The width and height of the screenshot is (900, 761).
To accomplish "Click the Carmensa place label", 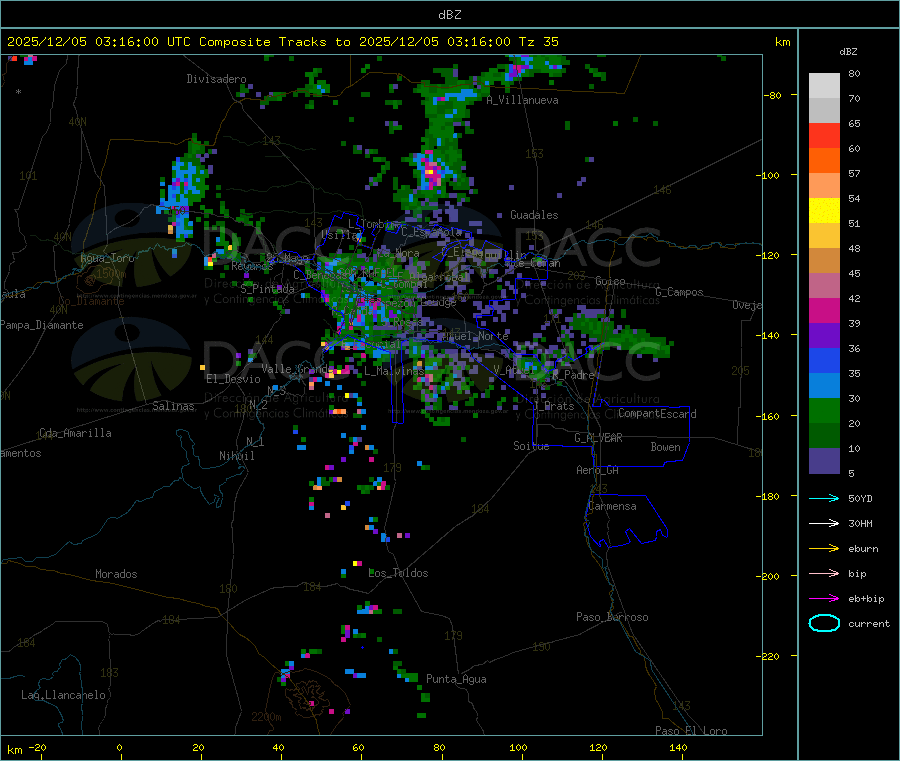I will coord(612,507).
